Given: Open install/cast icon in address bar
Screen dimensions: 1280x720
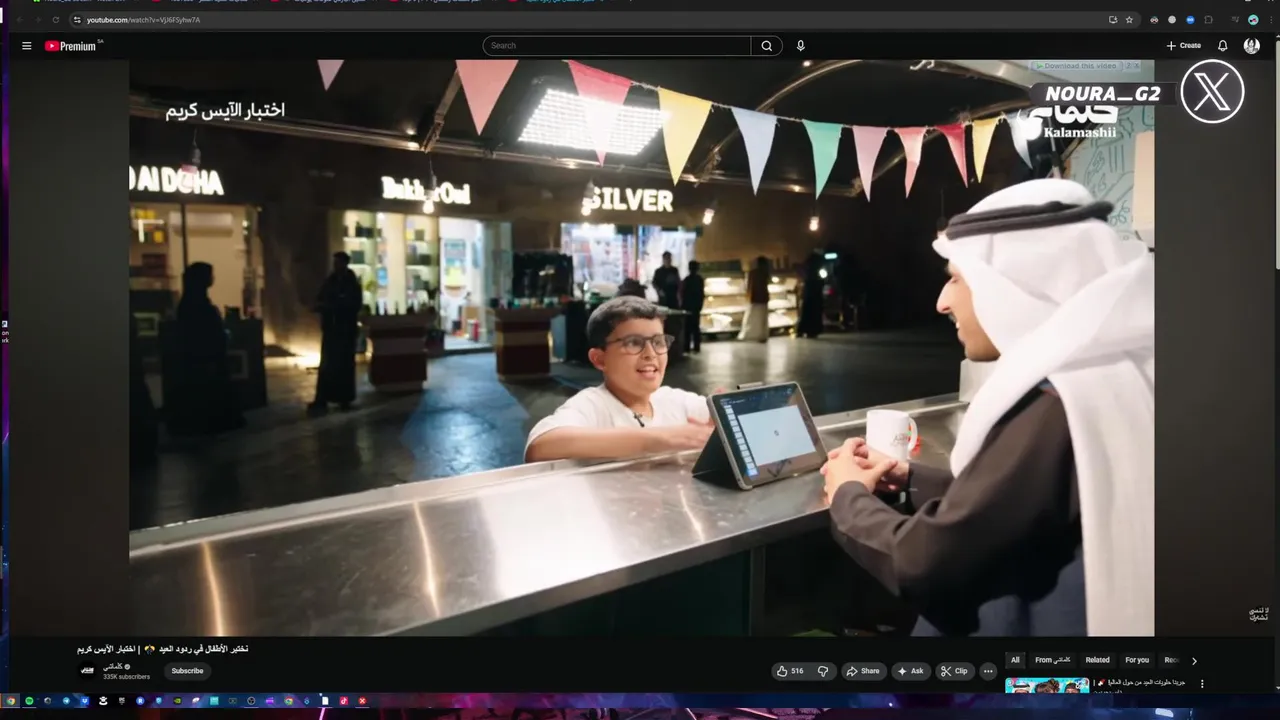Looking at the screenshot, I should coord(1113,20).
